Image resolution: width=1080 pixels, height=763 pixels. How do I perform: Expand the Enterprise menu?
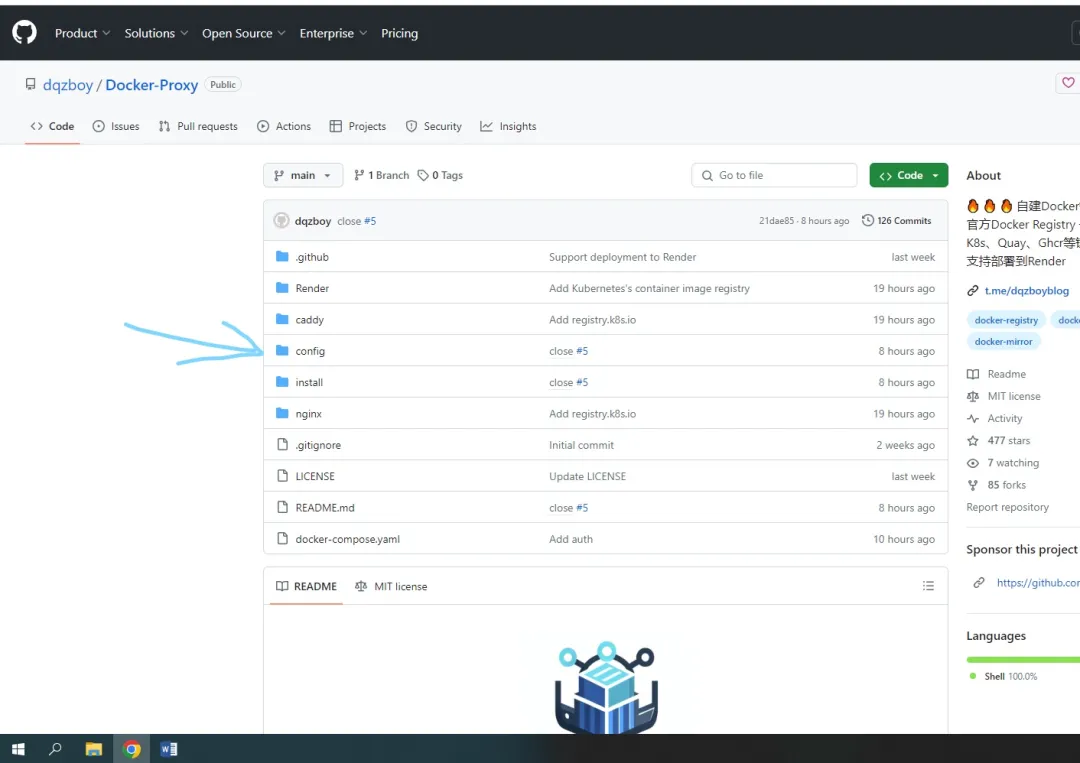point(333,33)
